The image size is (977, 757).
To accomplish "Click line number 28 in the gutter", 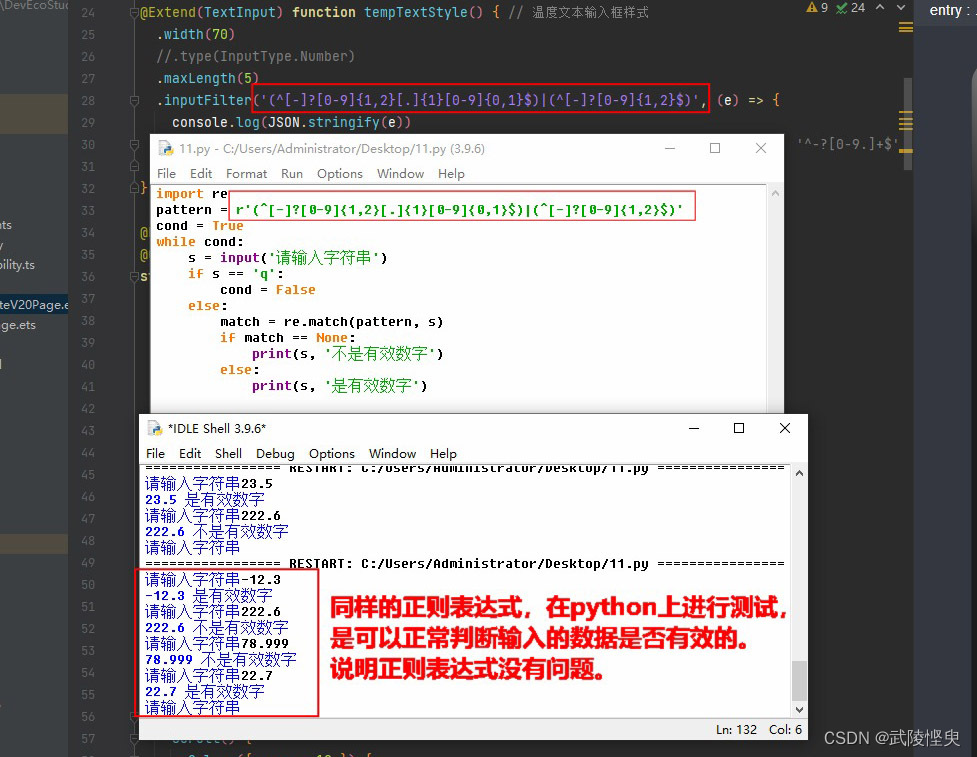I will 88,100.
